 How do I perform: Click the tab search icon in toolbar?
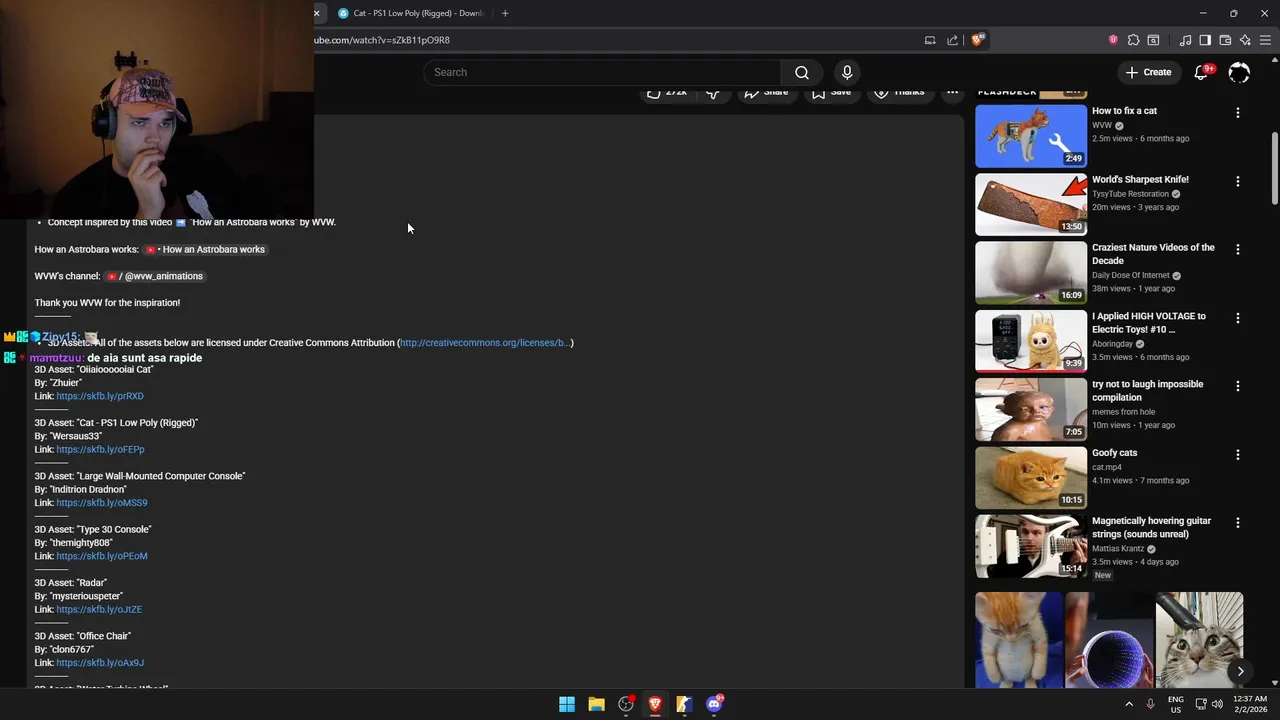coord(1153,40)
